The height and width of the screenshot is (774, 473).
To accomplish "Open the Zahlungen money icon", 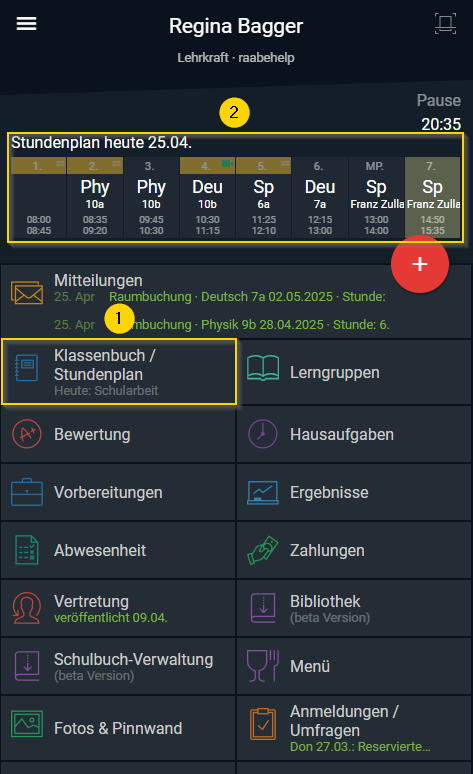I will pyautogui.click(x=263, y=550).
